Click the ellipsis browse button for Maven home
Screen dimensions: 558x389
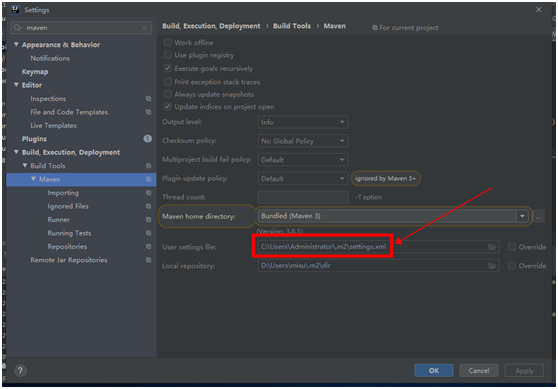click(539, 216)
